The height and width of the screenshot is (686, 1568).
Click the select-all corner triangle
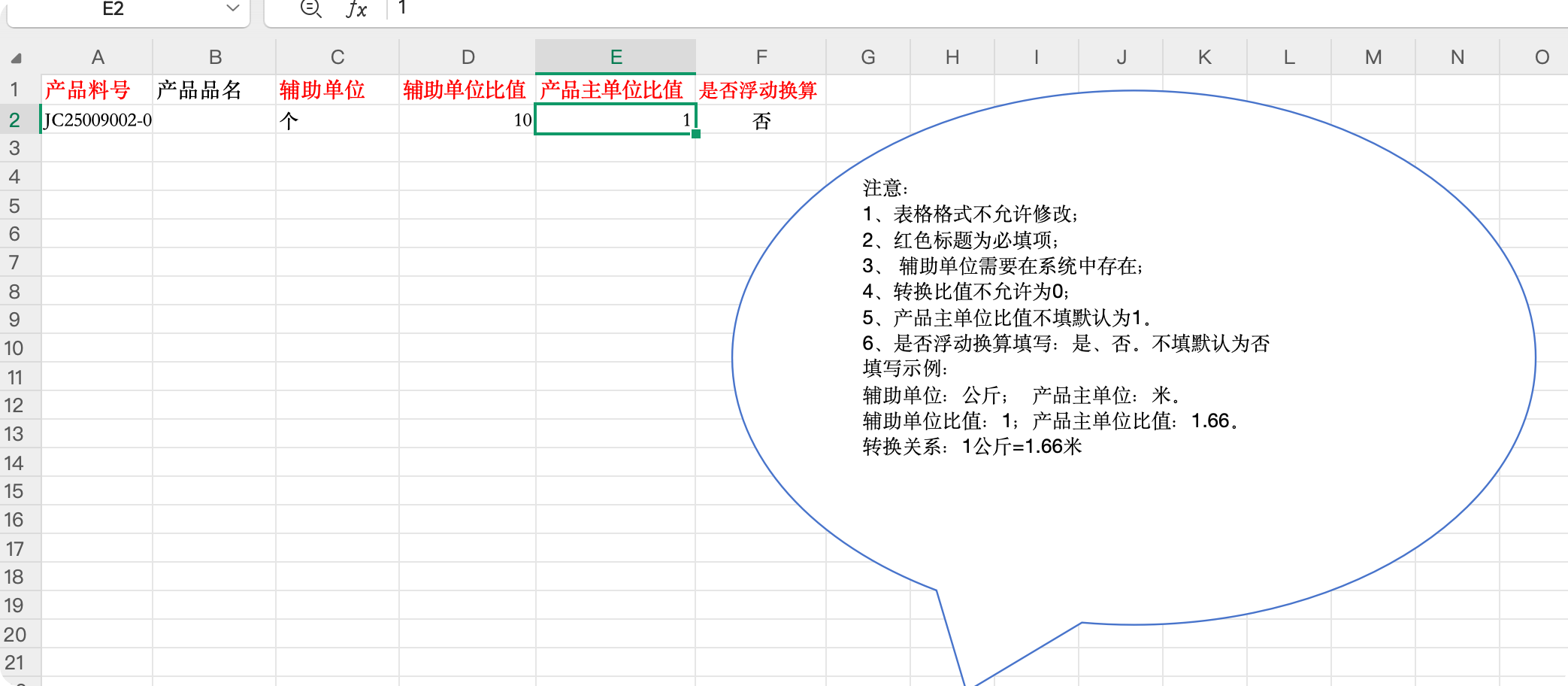17,58
